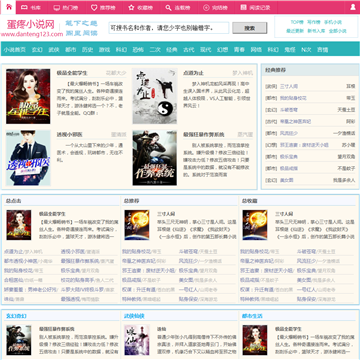Click the 蛋疼小说网 site logo
This screenshot has width=360, height=360.
click(31, 24)
